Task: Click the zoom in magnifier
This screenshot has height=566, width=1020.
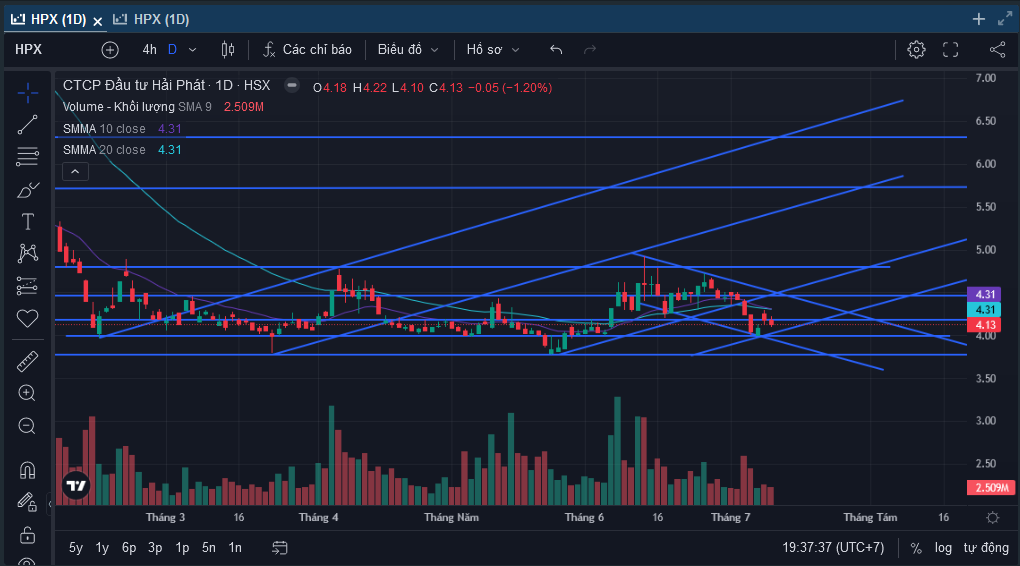Action: coord(27,393)
